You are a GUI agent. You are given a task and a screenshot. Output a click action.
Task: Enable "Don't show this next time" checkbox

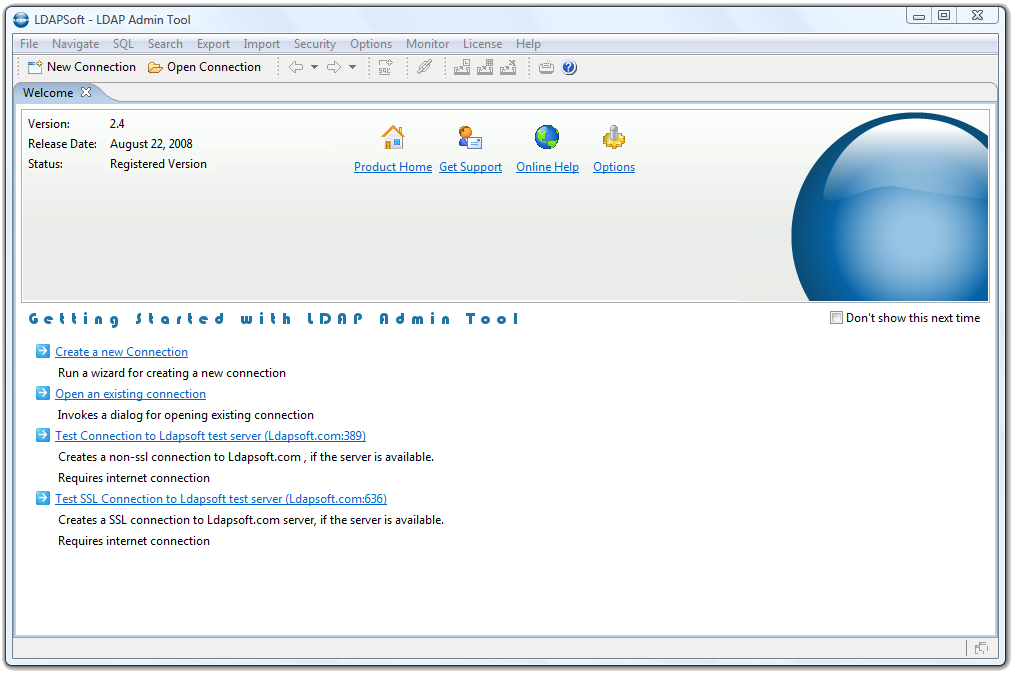coord(836,318)
